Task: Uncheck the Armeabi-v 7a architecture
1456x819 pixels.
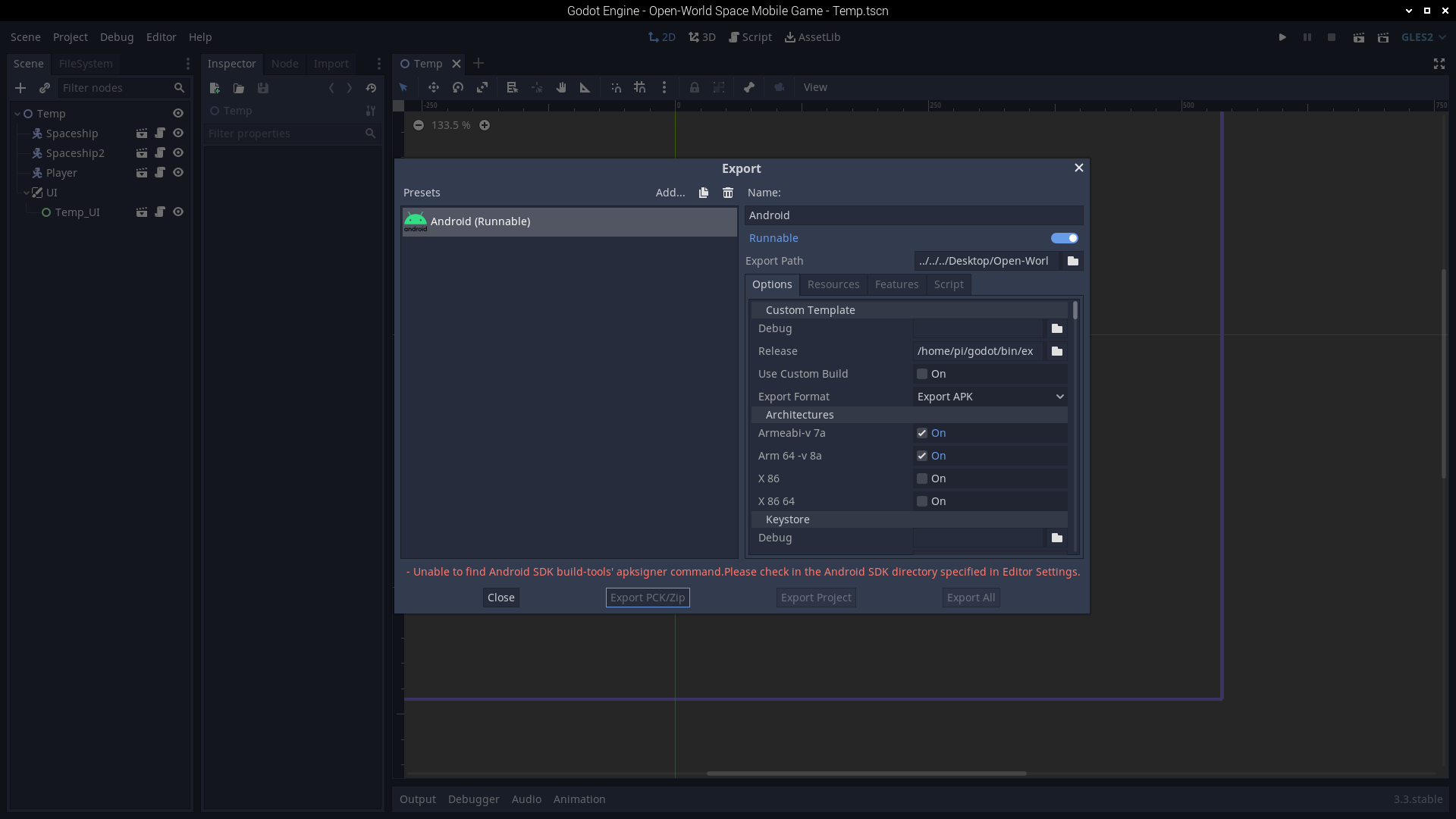Action: (922, 433)
